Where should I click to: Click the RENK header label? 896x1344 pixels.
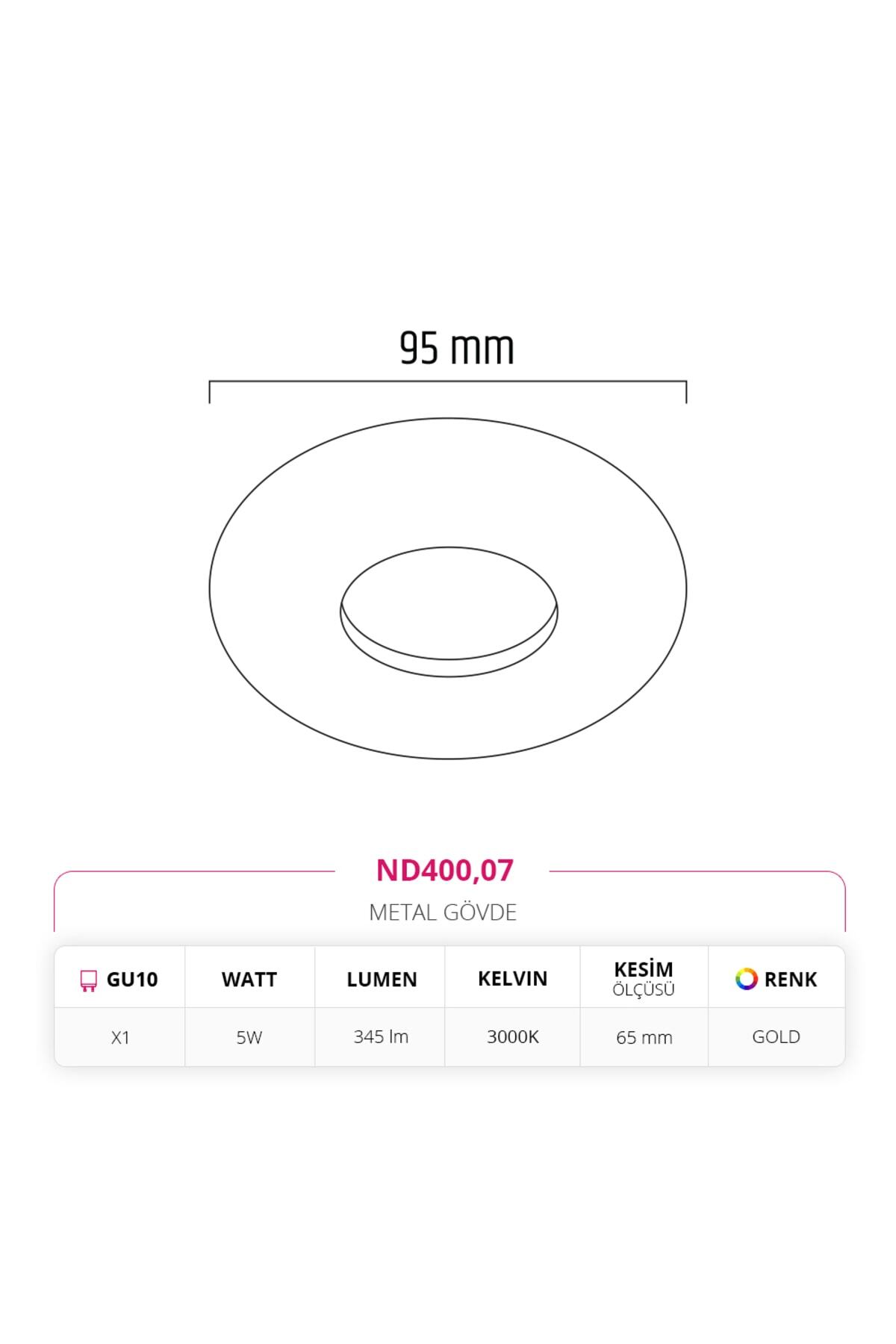click(x=791, y=980)
